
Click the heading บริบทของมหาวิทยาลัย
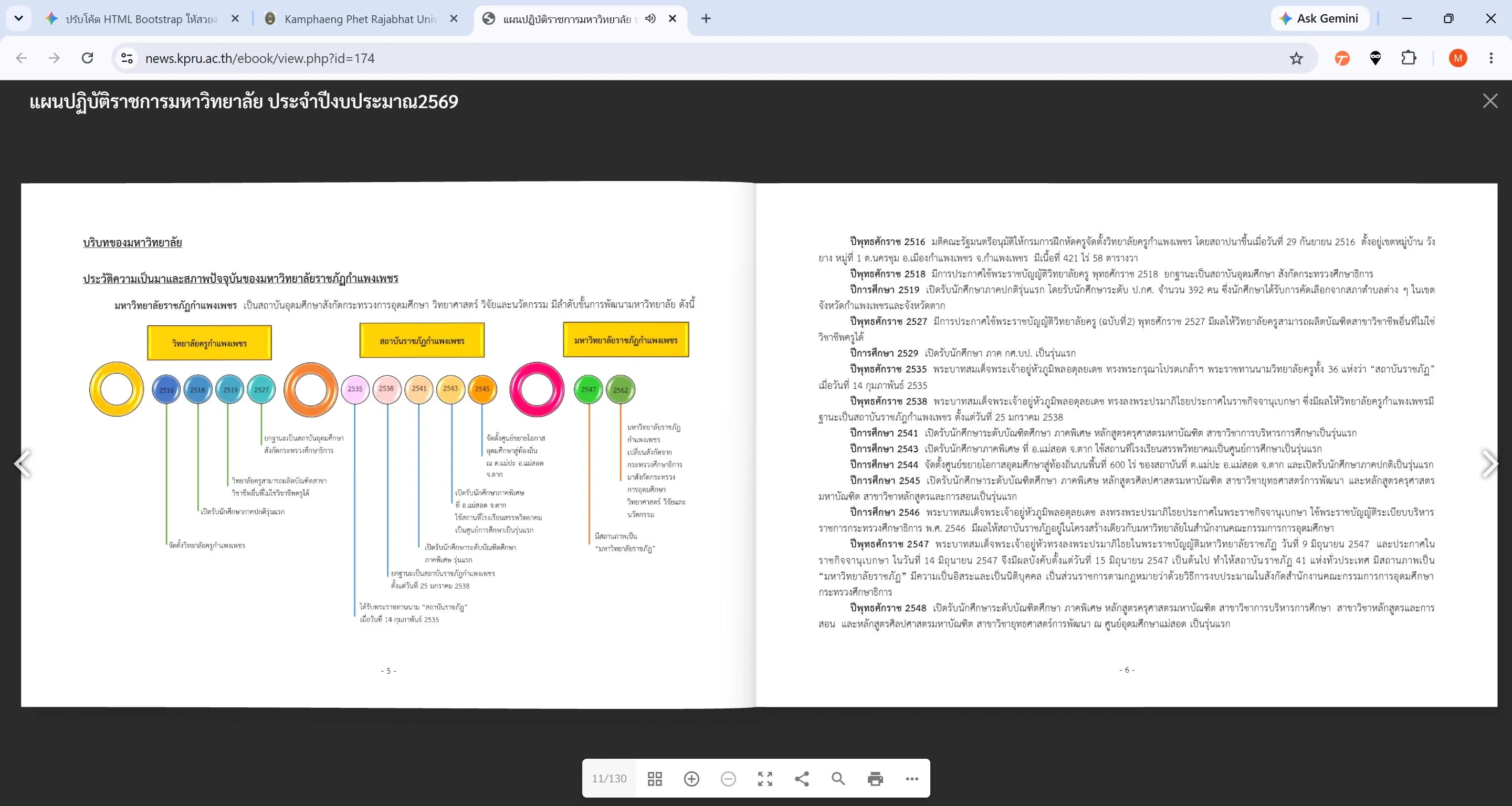coord(133,242)
